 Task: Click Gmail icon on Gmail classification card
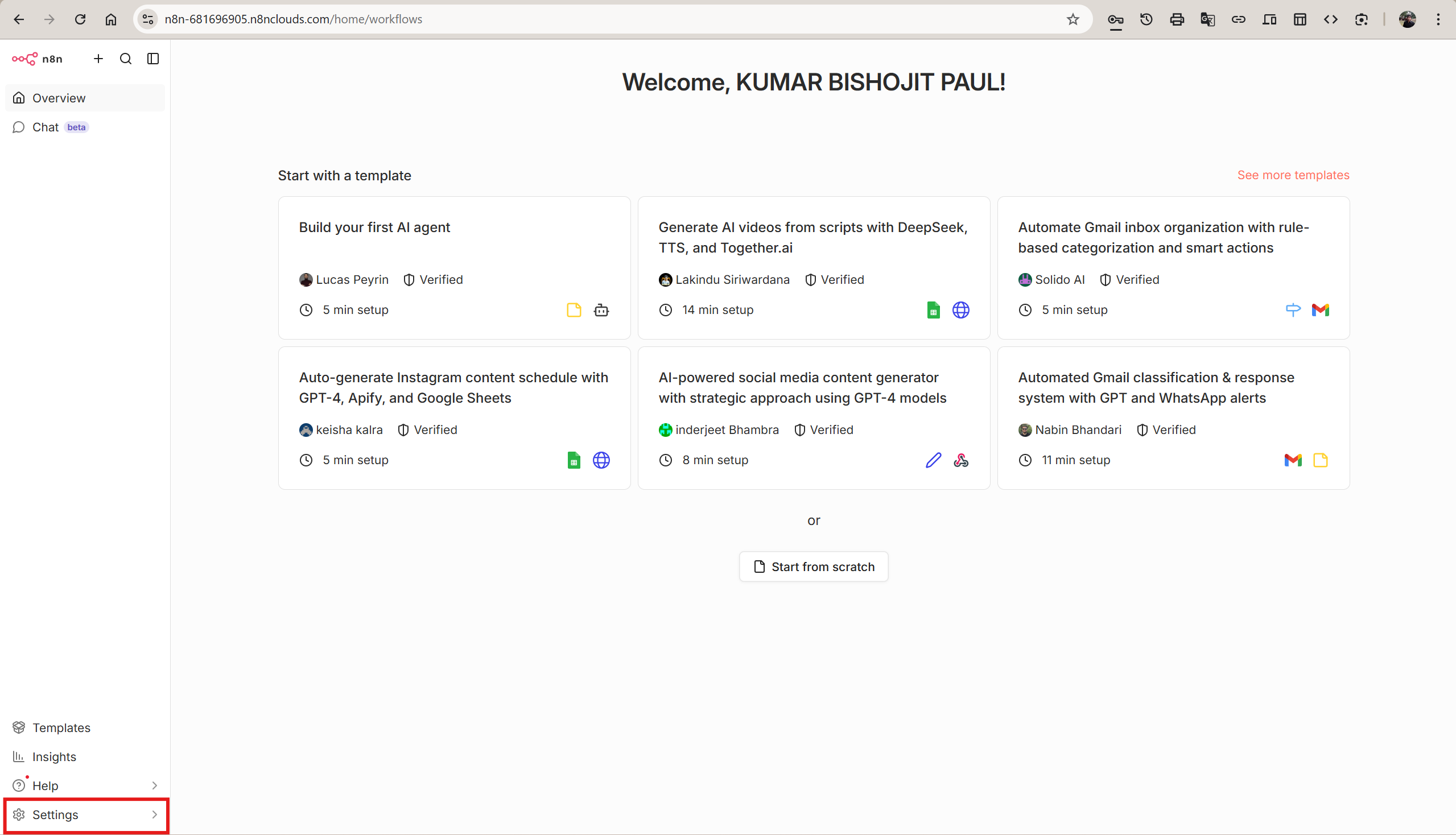[x=1293, y=461]
